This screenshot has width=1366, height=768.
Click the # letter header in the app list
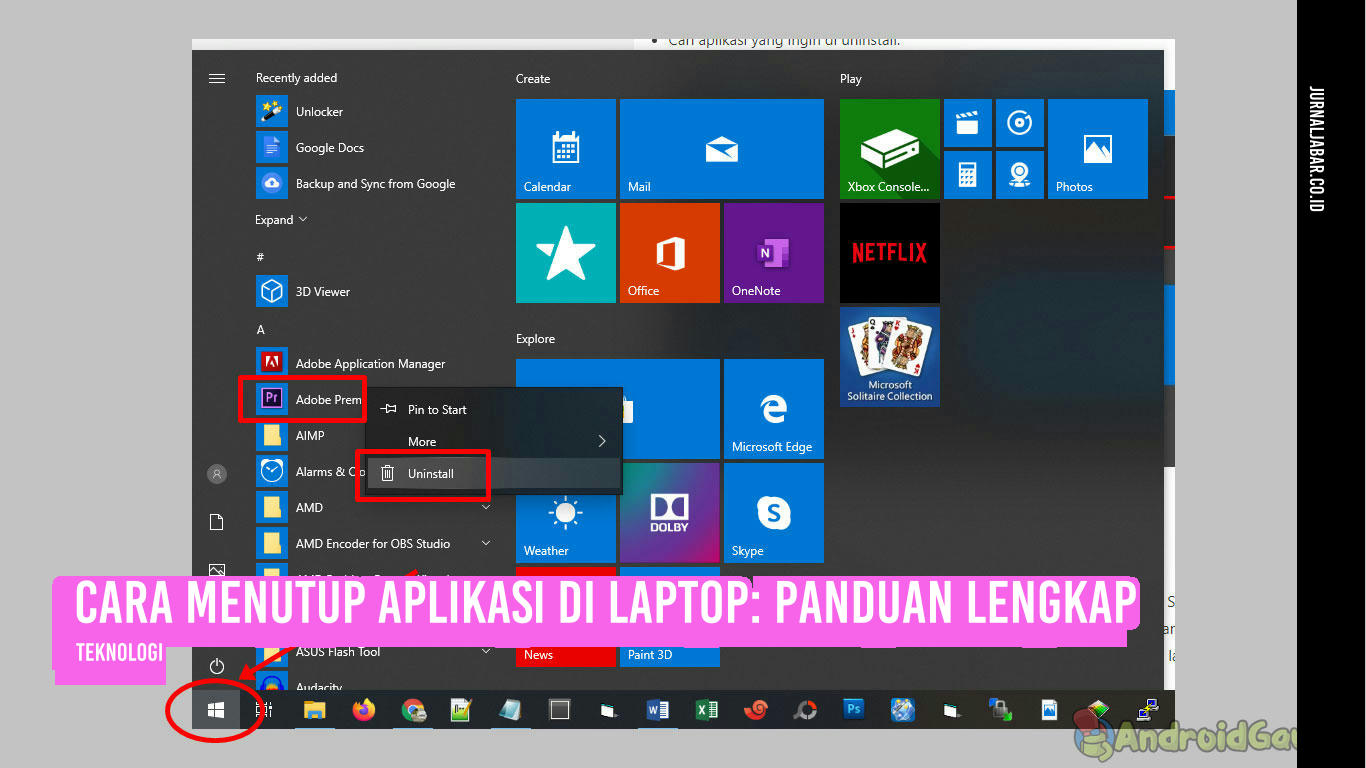(x=260, y=257)
